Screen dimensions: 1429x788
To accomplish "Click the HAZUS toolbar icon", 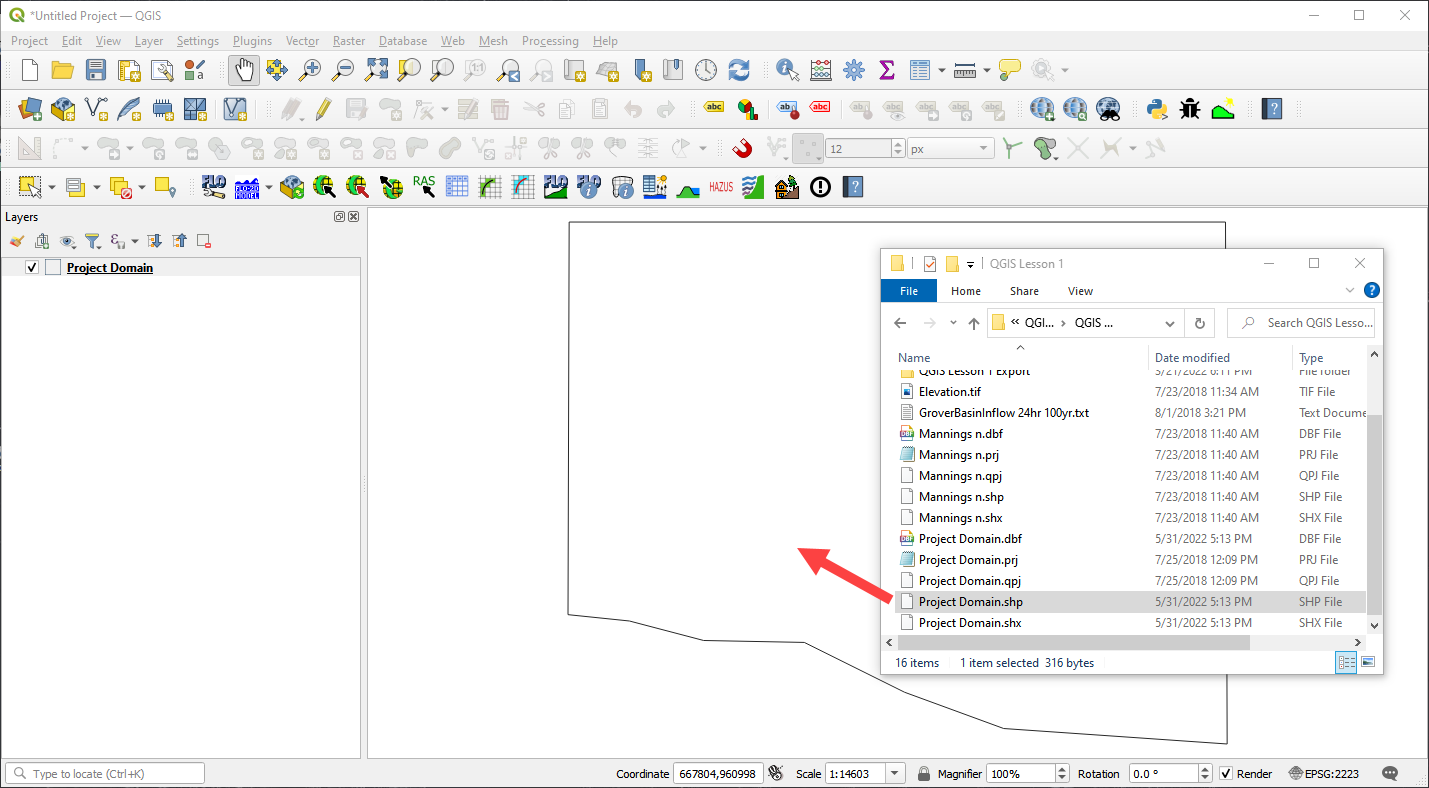I will (721, 187).
